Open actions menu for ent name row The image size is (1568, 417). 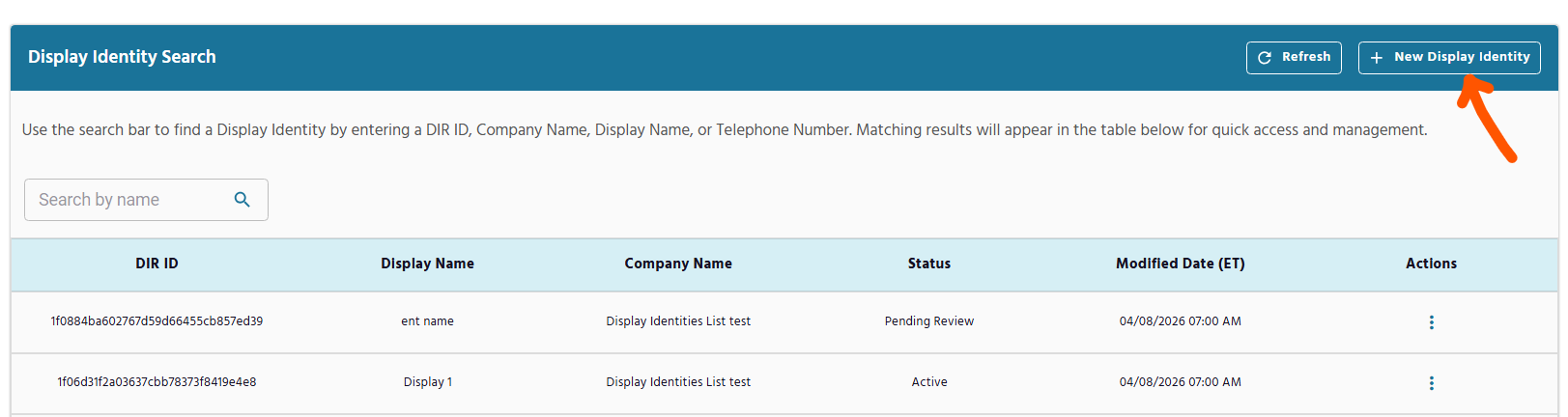point(1432,322)
